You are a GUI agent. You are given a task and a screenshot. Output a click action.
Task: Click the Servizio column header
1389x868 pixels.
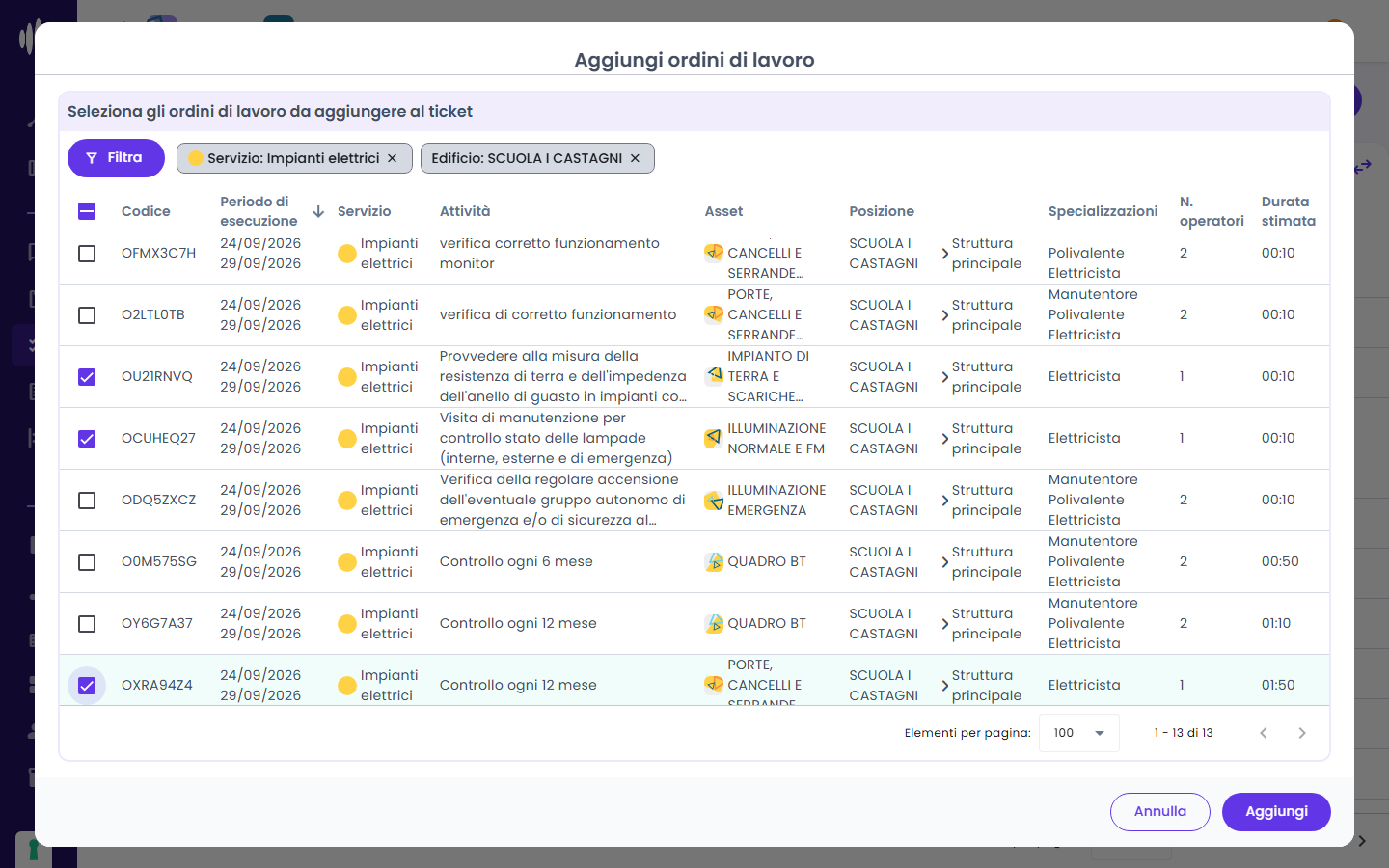[364, 211]
